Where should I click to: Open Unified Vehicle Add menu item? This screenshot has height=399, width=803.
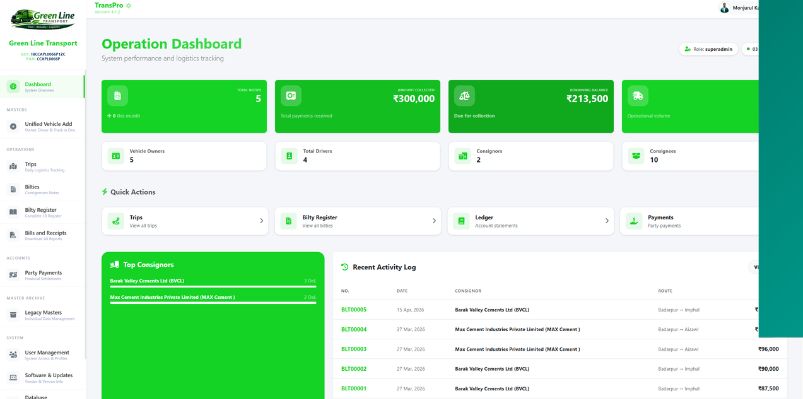tap(43, 127)
